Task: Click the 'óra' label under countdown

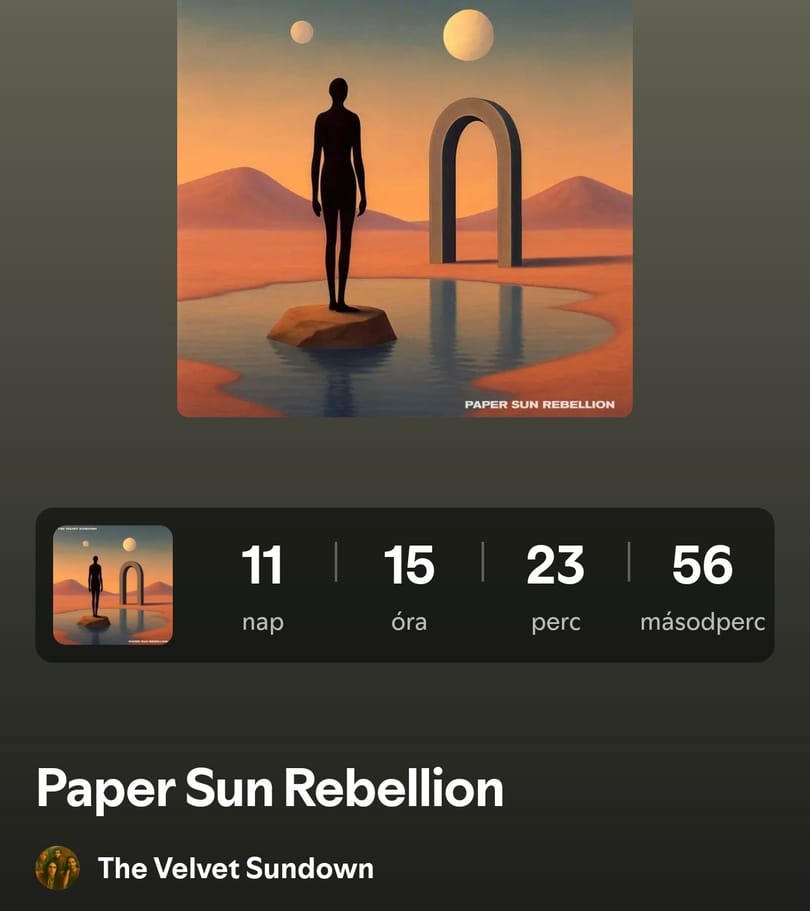Action: pyautogui.click(x=409, y=621)
